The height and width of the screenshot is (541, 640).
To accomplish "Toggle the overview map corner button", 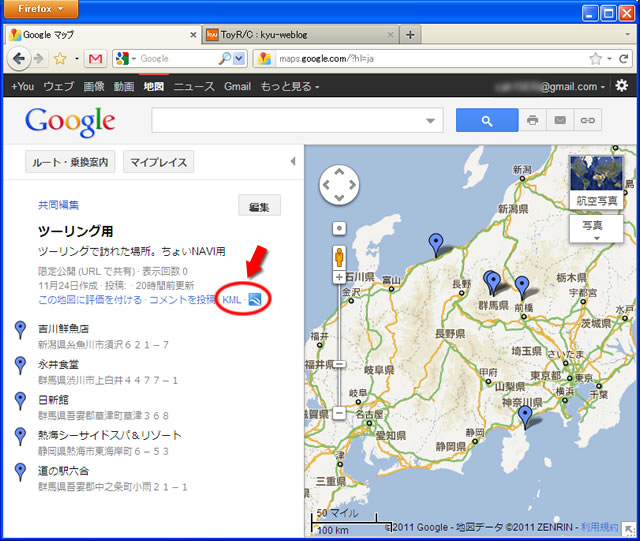I will [x=629, y=530].
